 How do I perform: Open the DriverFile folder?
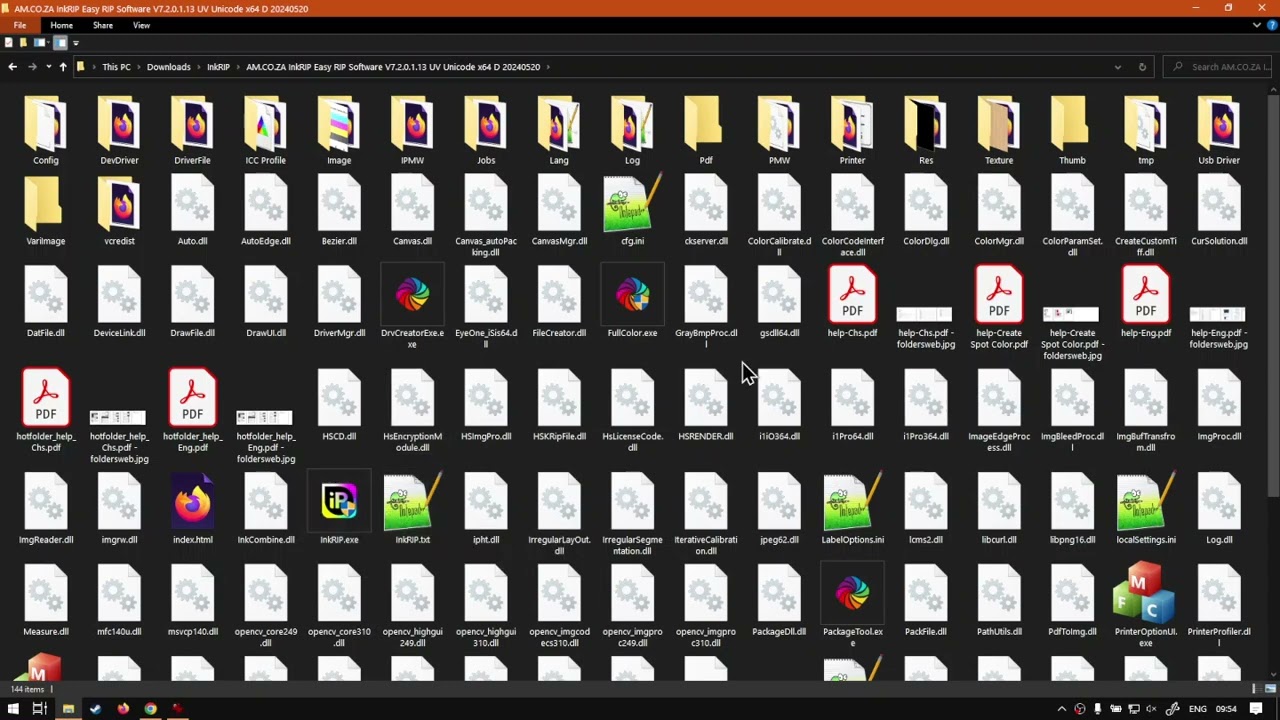(x=192, y=132)
